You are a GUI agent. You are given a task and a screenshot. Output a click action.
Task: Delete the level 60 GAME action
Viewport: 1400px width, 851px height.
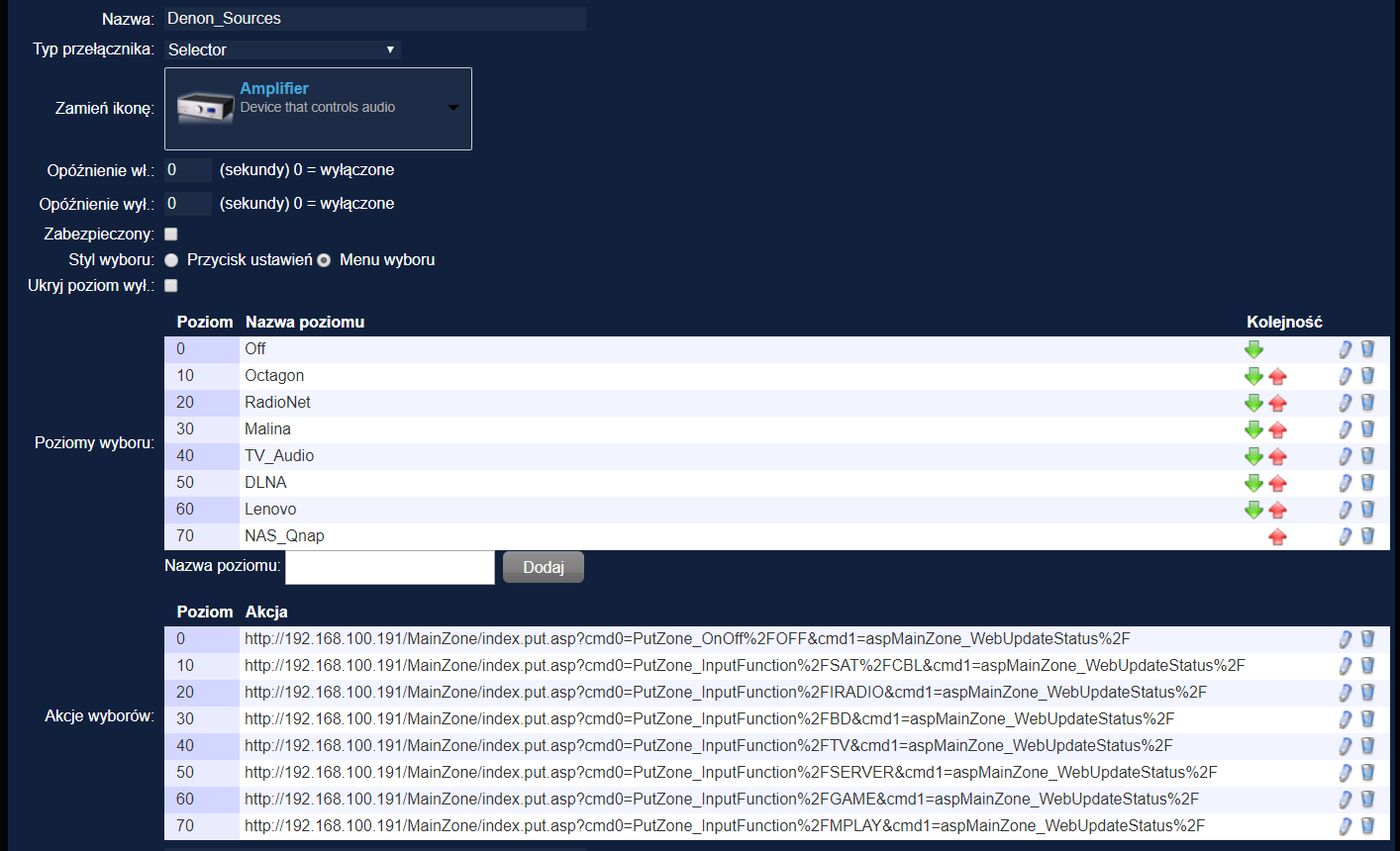click(1367, 800)
